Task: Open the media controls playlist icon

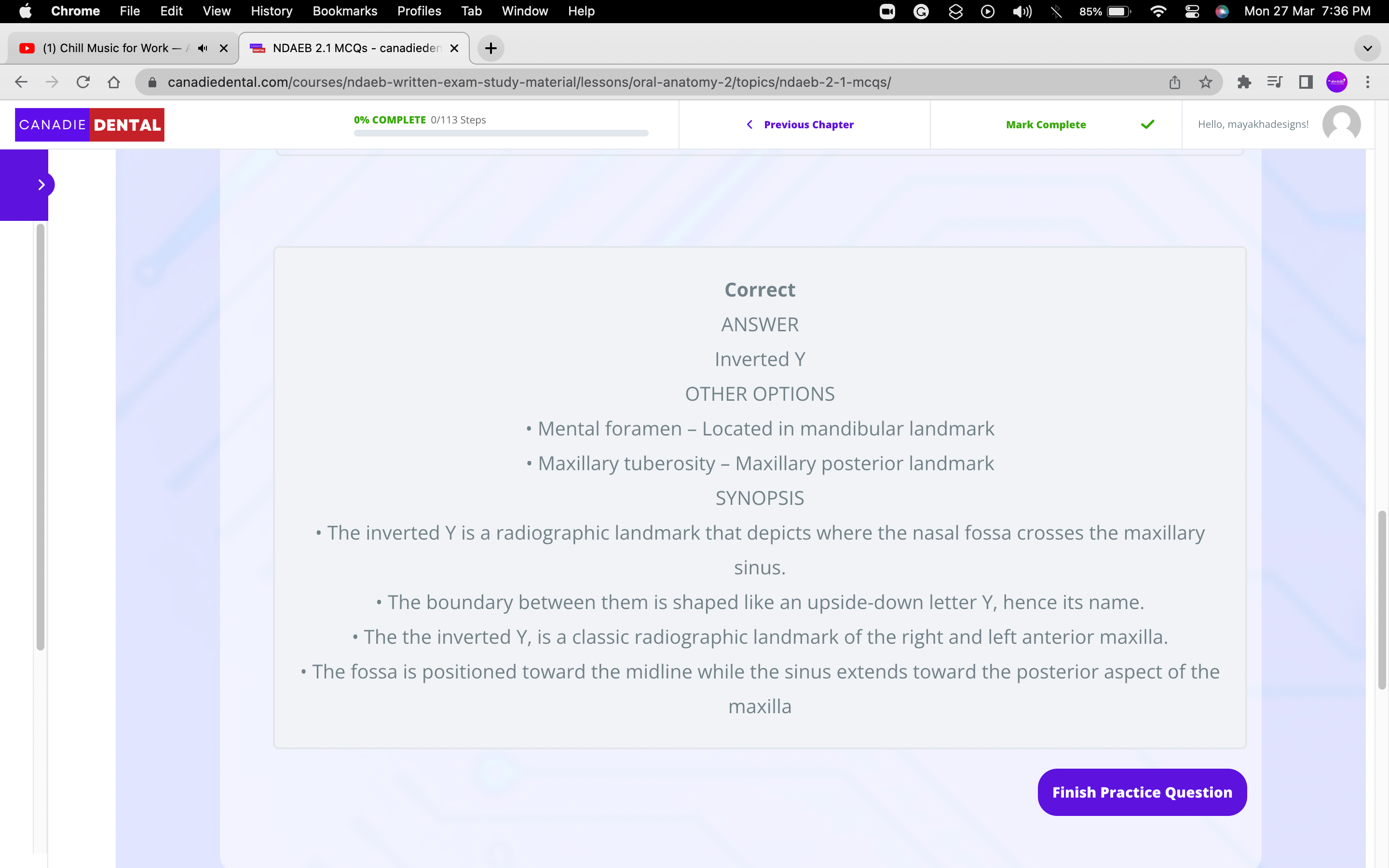Action: pyautogui.click(x=1274, y=82)
